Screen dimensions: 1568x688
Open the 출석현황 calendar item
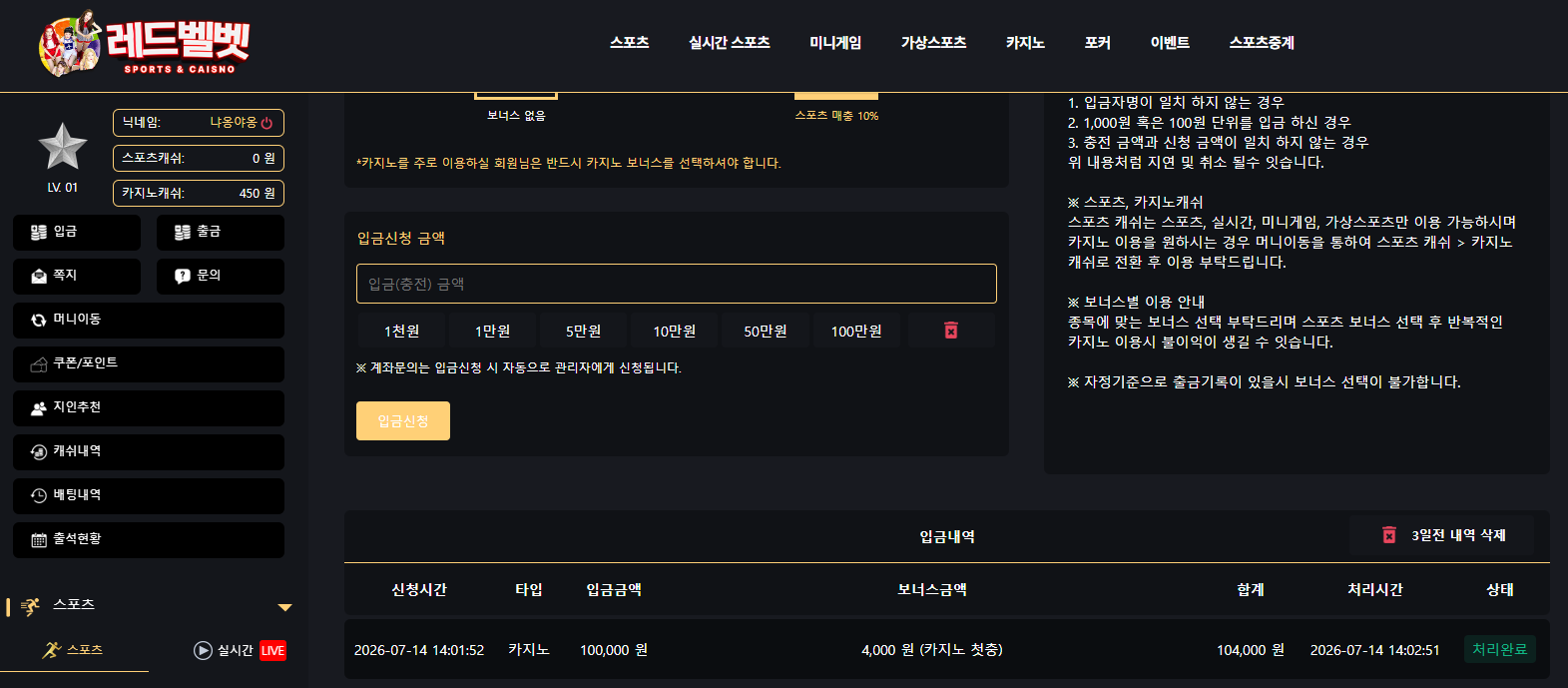[149, 539]
